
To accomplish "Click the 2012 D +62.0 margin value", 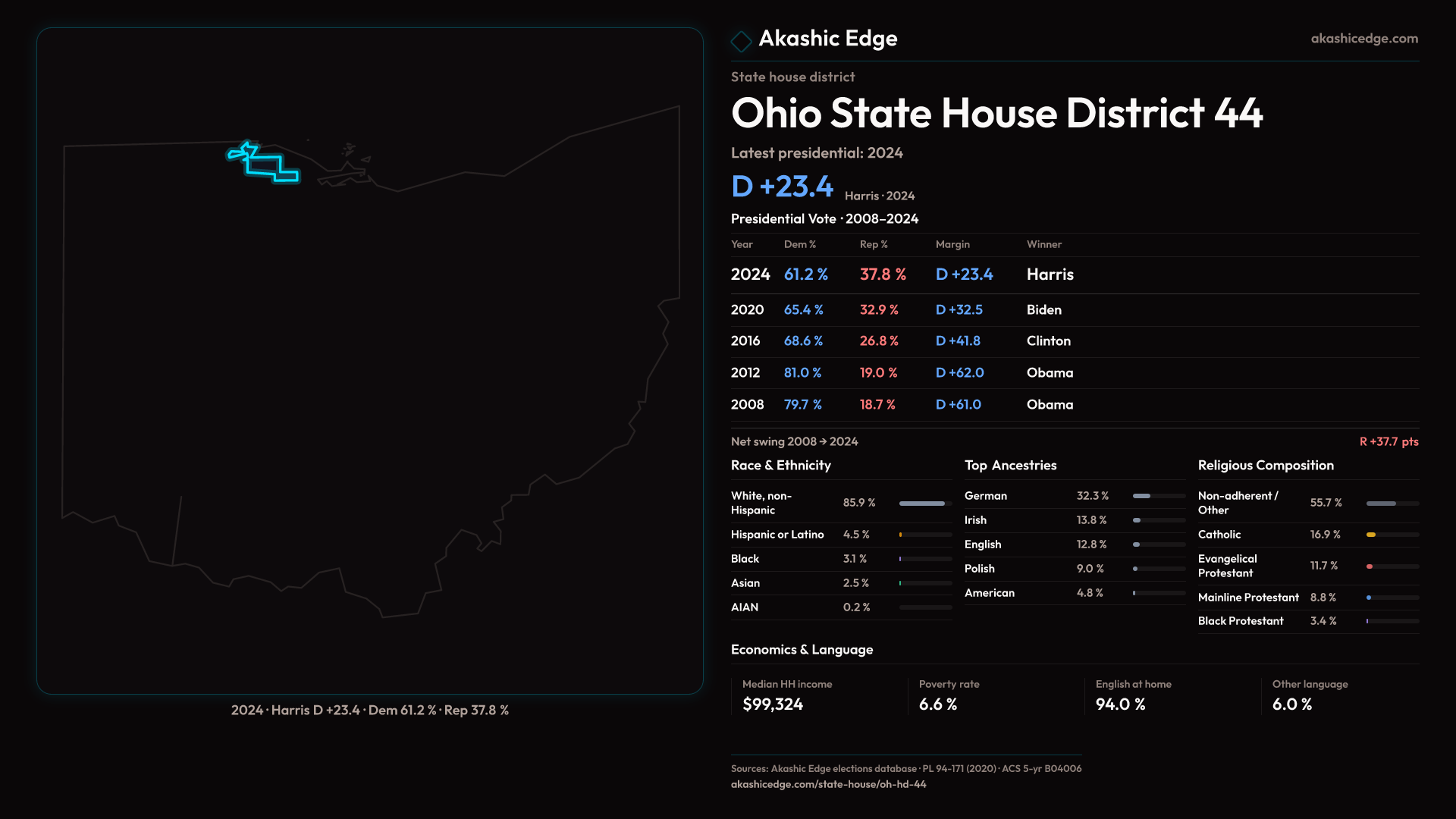I will click(959, 373).
